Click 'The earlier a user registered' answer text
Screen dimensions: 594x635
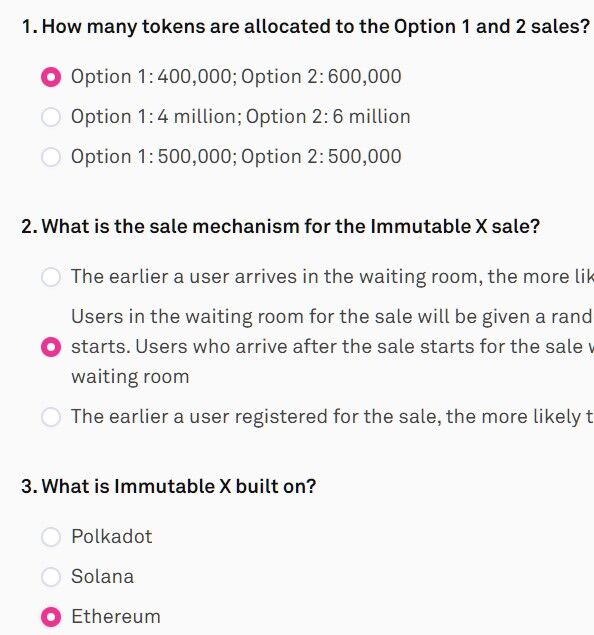click(x=332, y=416)
